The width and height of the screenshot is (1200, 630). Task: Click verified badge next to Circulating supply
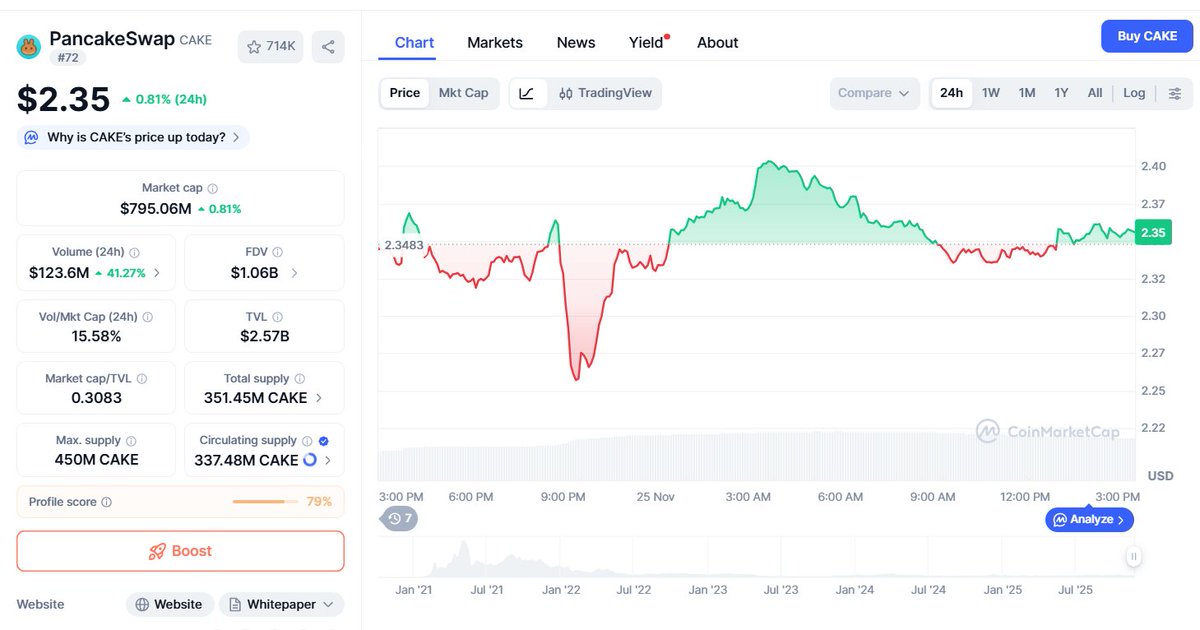[x=323, y=441]
